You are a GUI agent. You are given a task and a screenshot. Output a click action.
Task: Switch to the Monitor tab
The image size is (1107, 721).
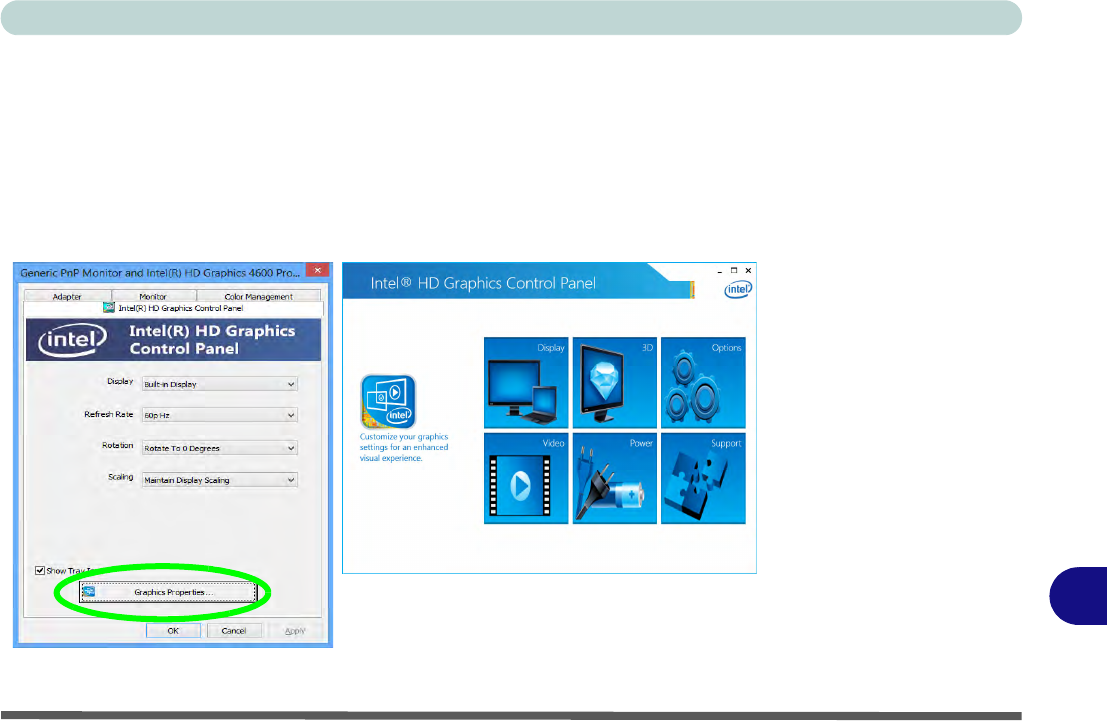pyautogui.click(x=153, y=296)
